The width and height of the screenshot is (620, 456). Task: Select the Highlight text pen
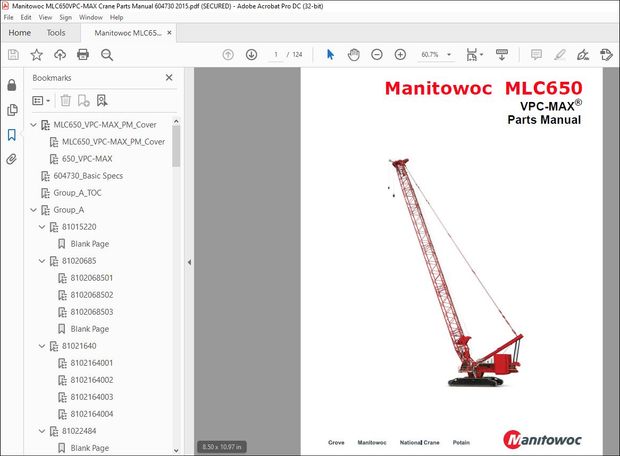tap(560, 55)
